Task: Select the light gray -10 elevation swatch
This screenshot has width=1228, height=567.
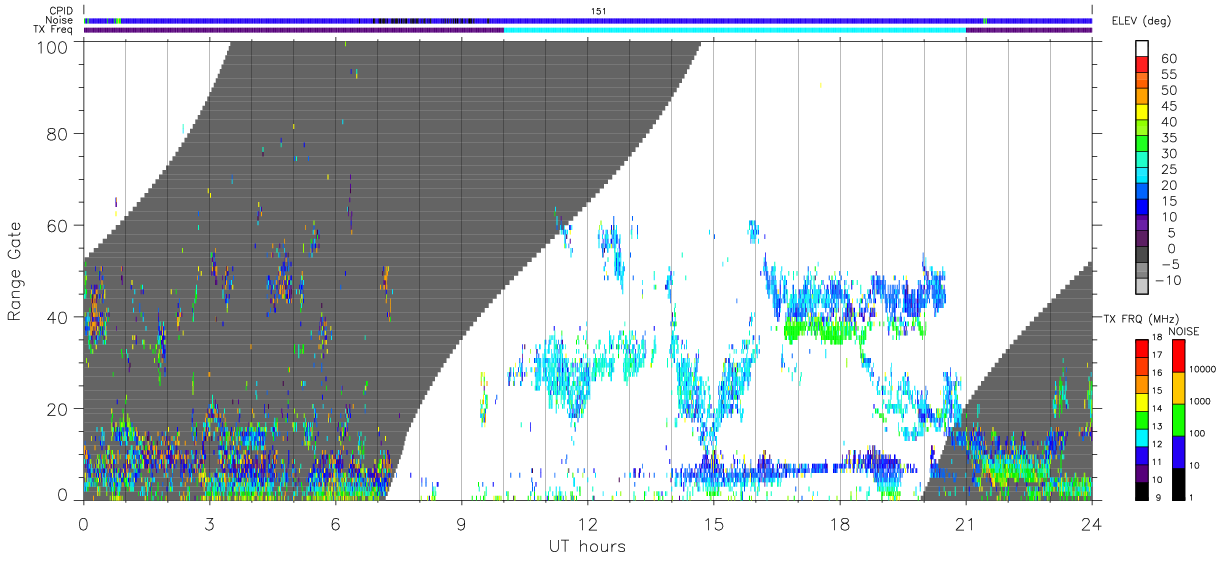Action: 1143,285
